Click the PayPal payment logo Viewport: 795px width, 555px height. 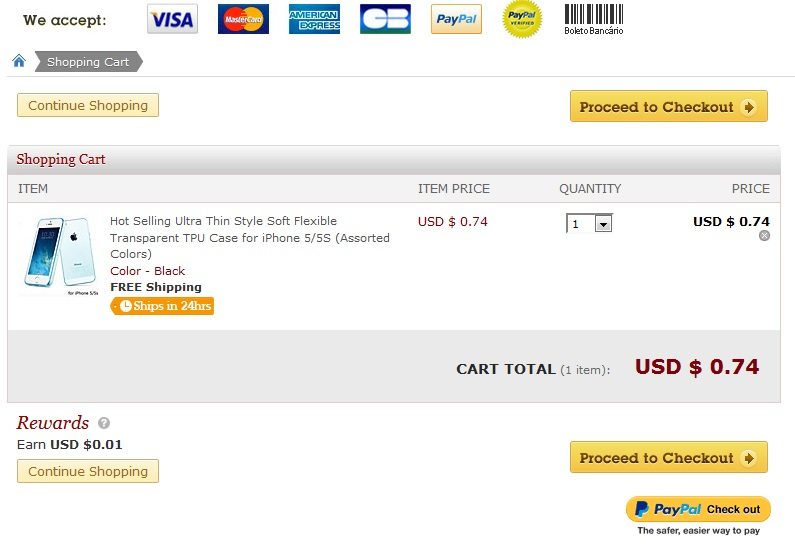point(456,19)
